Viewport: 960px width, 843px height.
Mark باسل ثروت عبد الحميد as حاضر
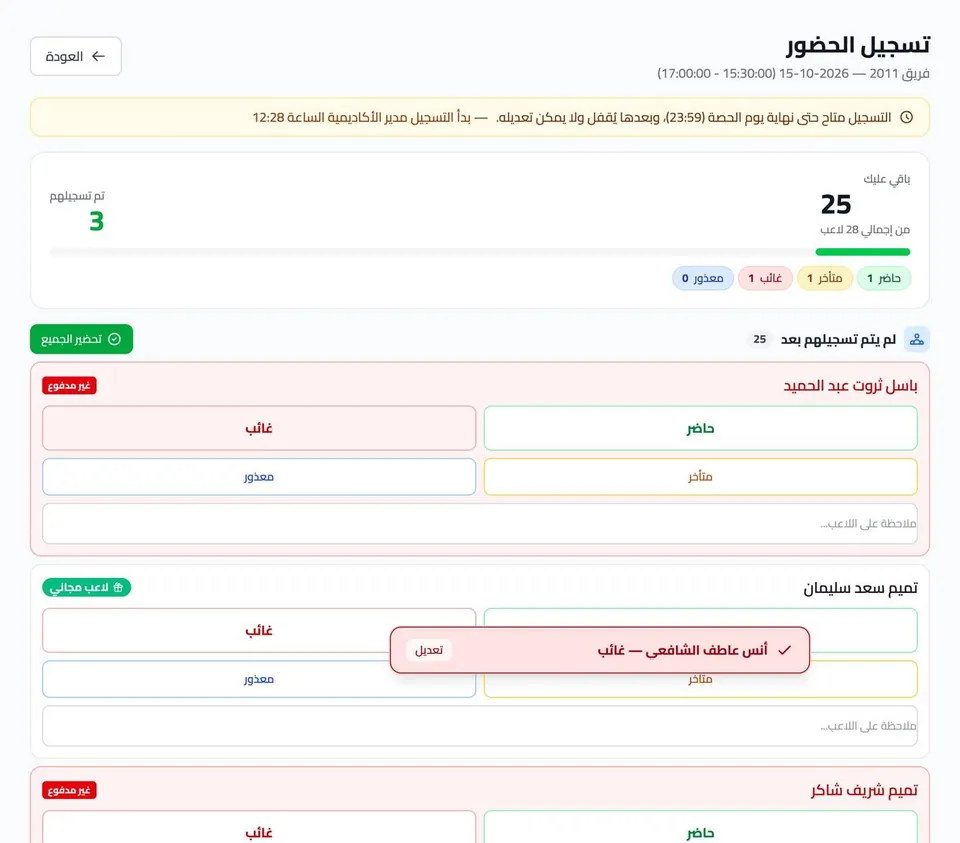pyautogui.click(x=700, y=429)
